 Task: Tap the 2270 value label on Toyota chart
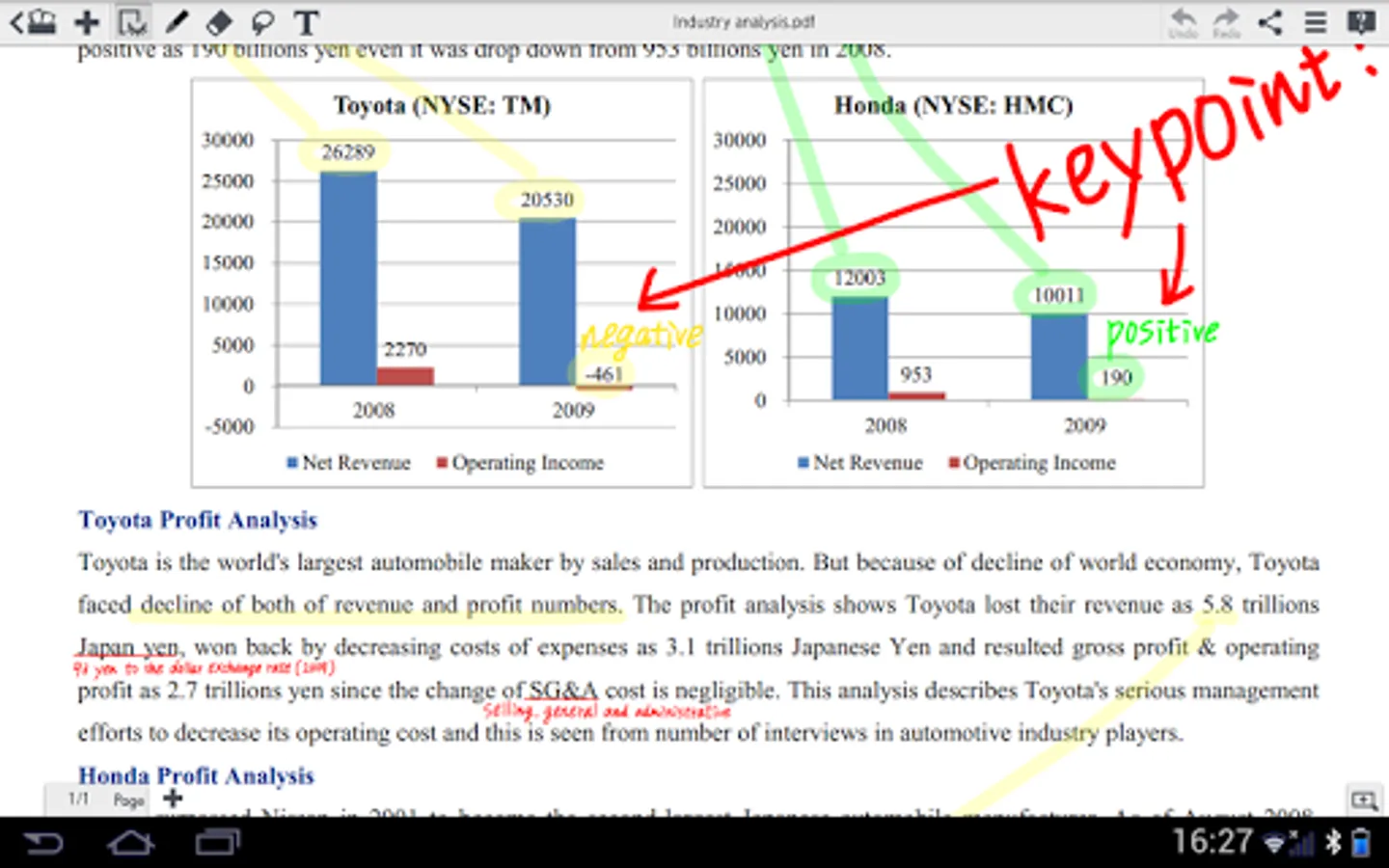coord(405,349)
